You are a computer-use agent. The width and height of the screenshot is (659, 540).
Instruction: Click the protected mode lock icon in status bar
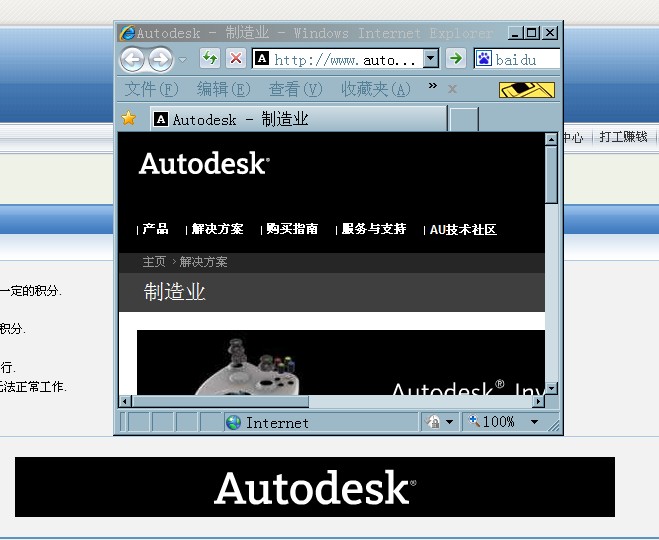click(433, 421)
